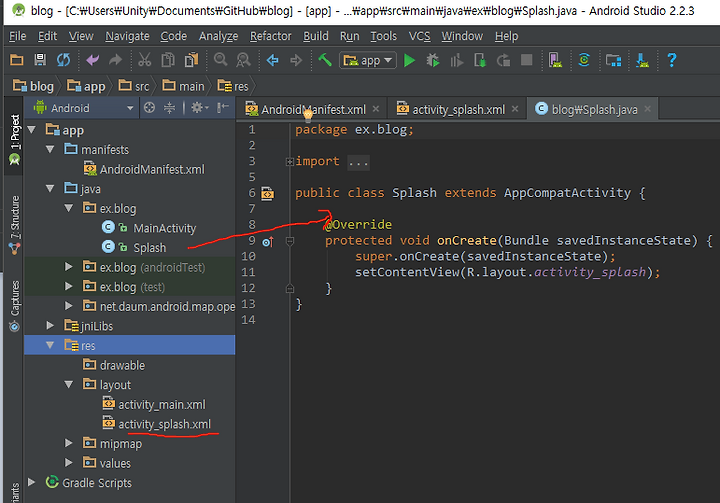720x503 pixels.
Task: Open the AVD Manager icon
Action: click(x=555, y=60)
